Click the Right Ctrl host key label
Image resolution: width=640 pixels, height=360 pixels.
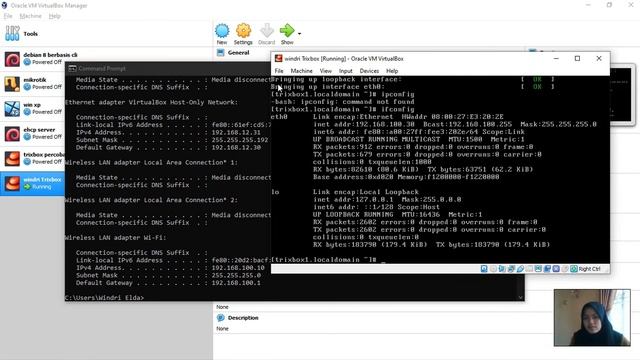(x=589, y=269)
